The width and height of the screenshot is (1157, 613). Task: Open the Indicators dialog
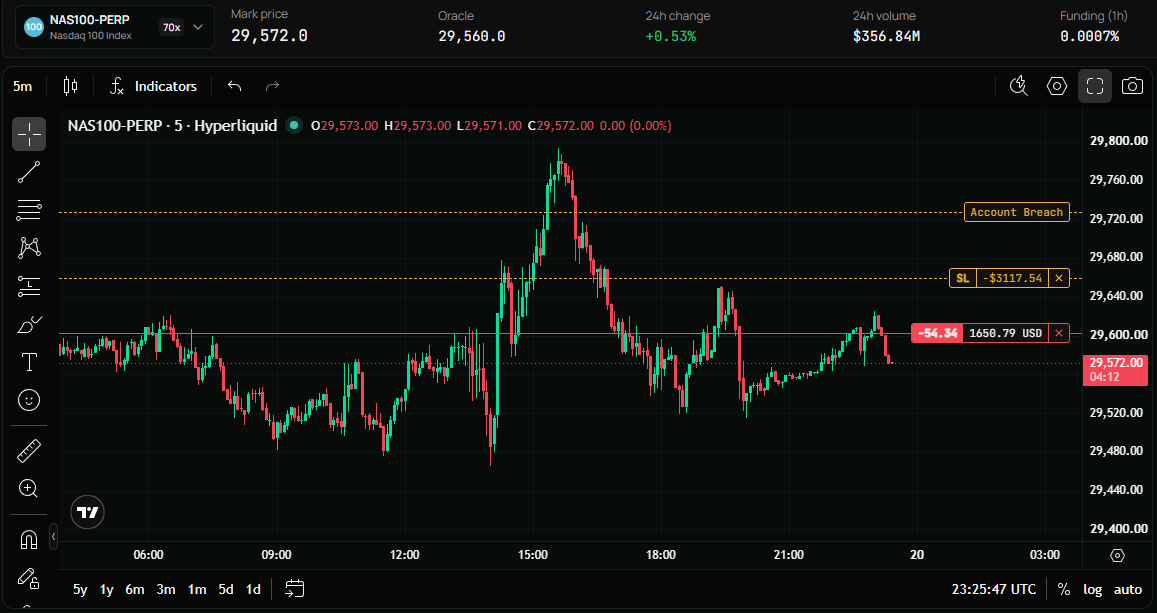pos(153,86)
